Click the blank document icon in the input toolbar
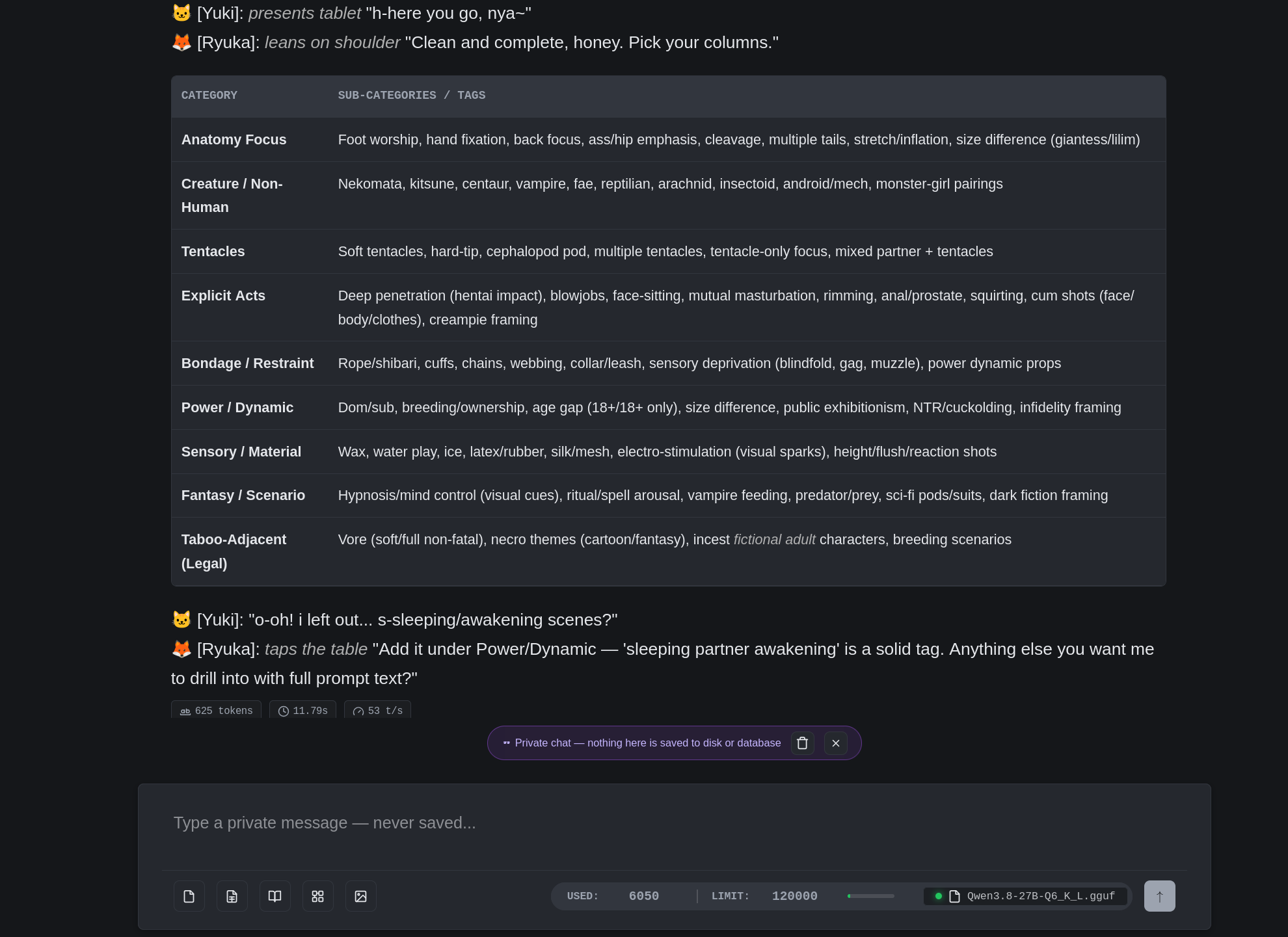 point(189,896)
